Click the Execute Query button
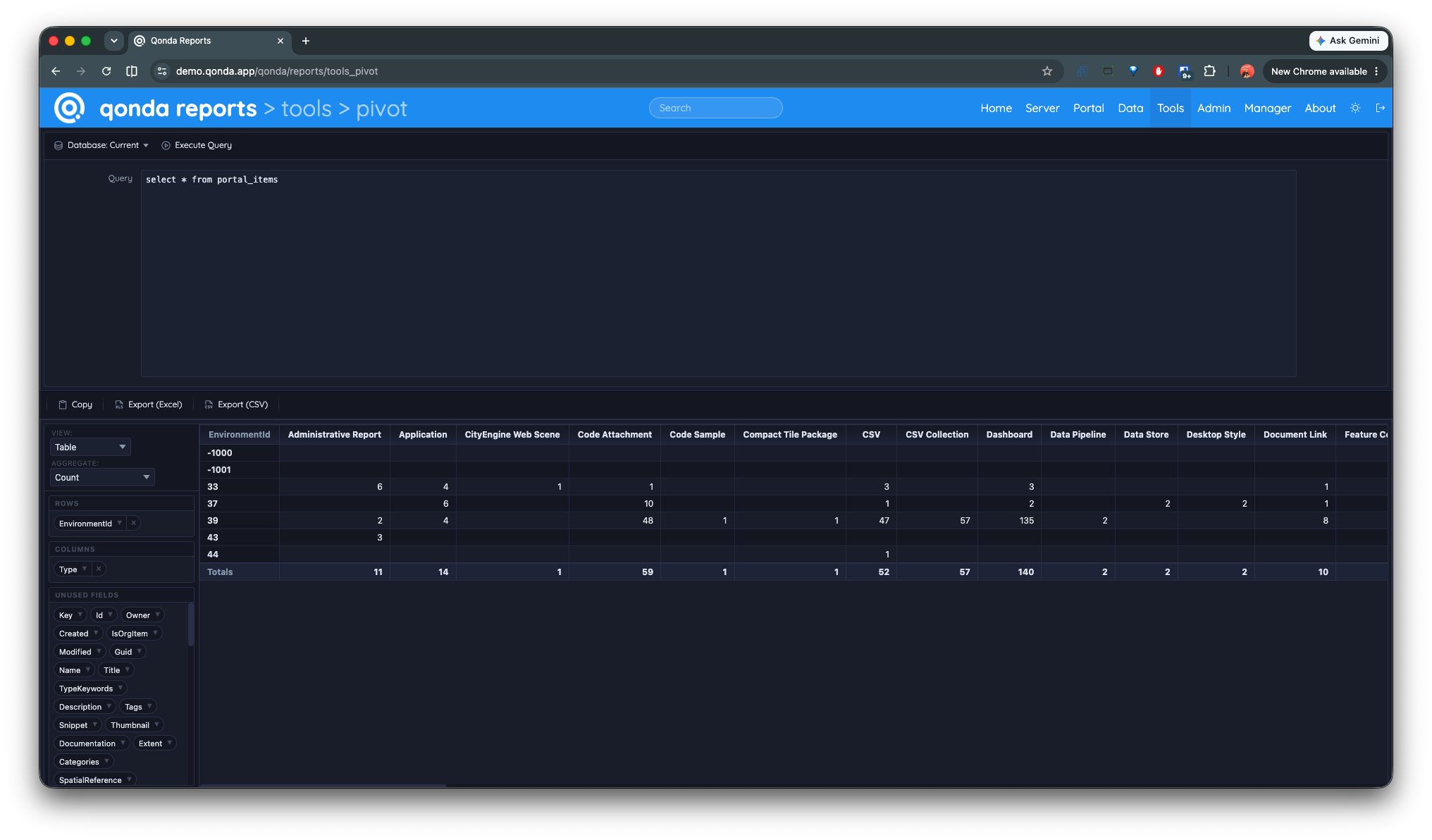The image size is (1432, 840). 197,145
